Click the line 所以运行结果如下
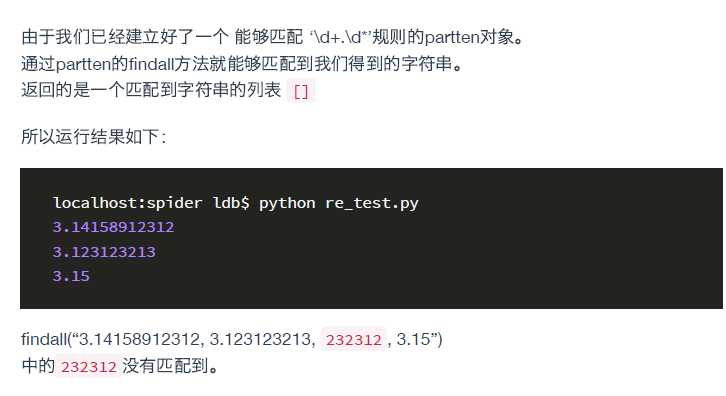Image resolution: width=726 pixels, height=396 pixels. pos(94,136)
